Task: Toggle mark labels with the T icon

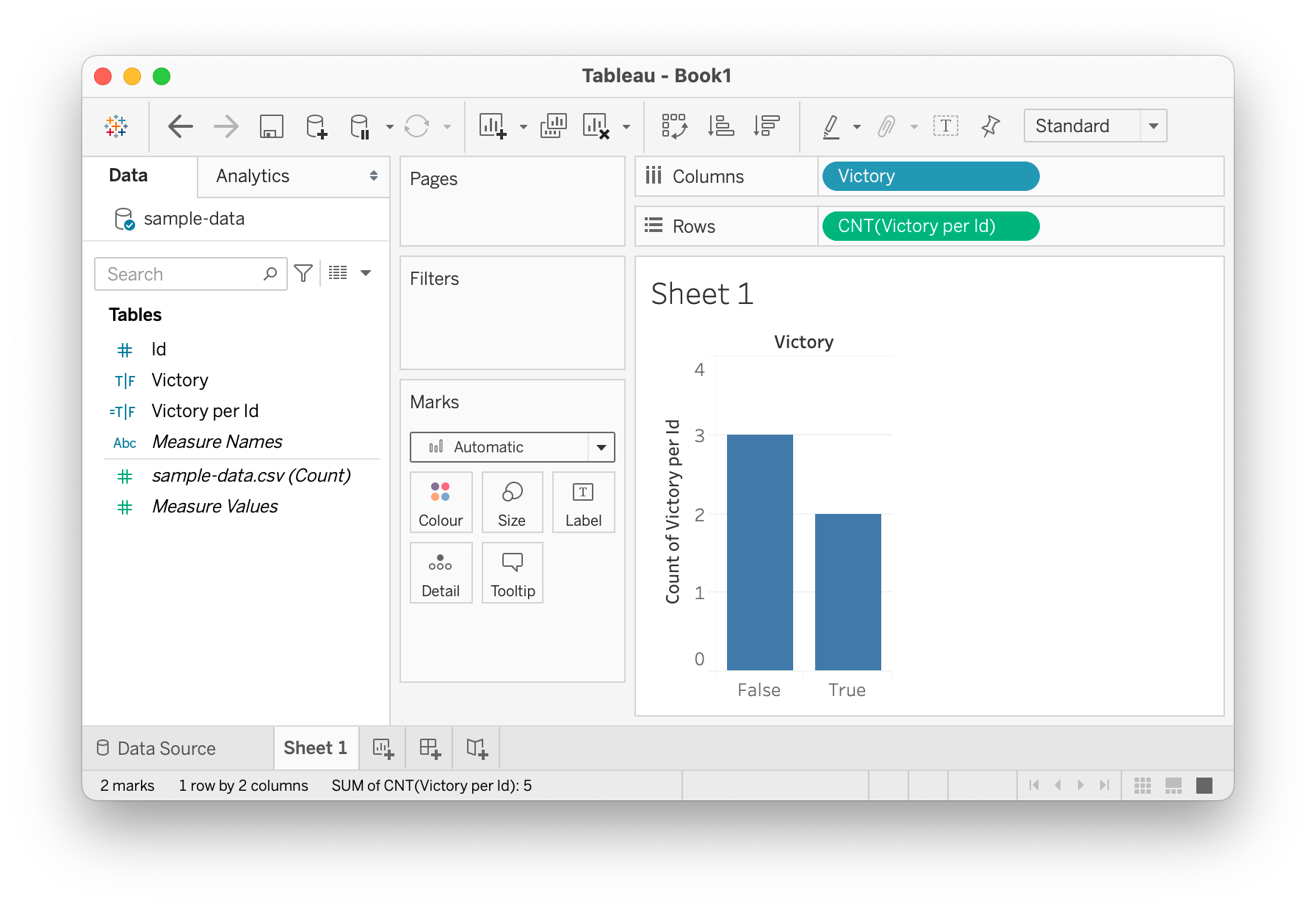Action: pos(946,126)
